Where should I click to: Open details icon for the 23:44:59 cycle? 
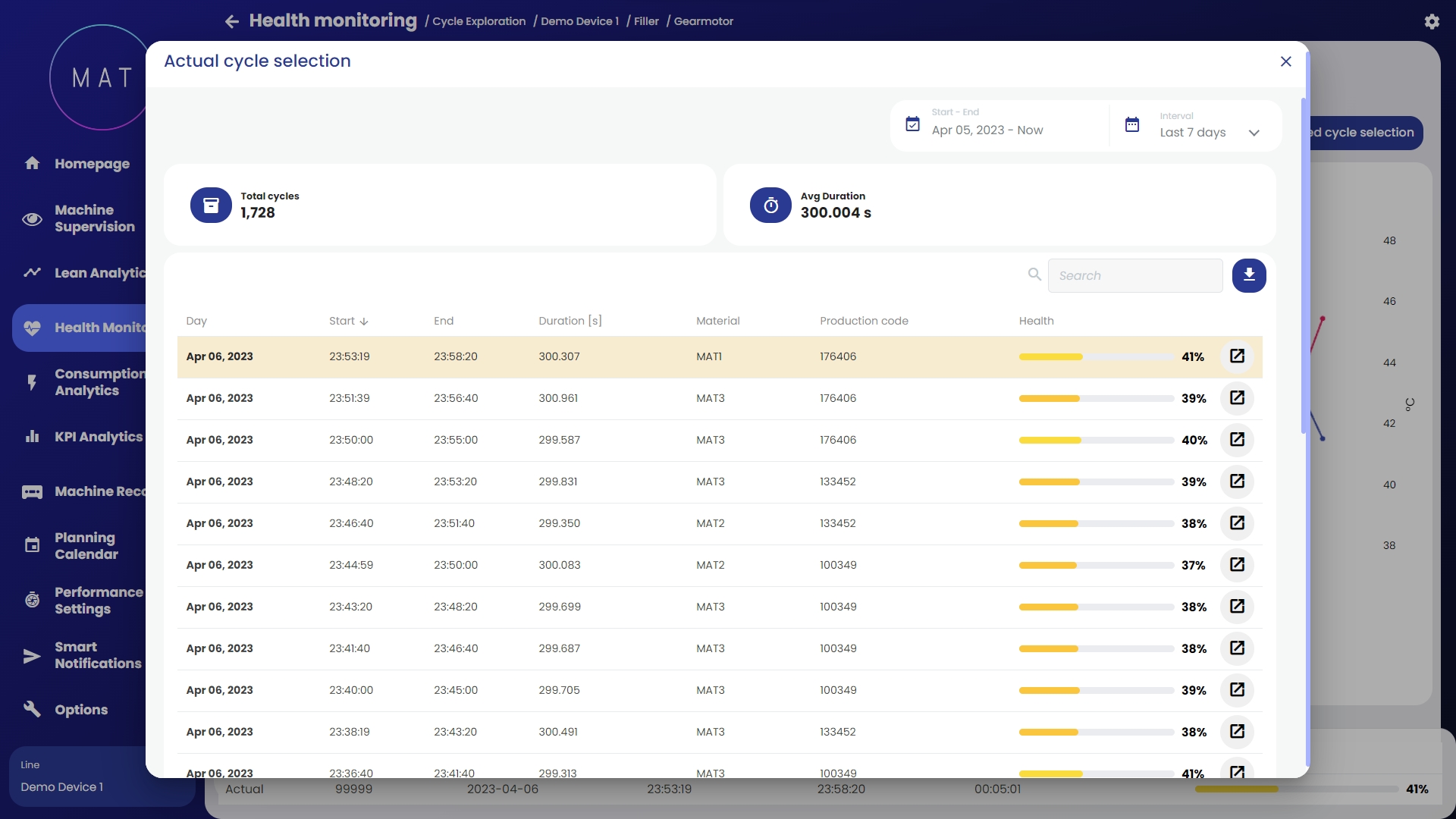click(x=1237, y=565)
